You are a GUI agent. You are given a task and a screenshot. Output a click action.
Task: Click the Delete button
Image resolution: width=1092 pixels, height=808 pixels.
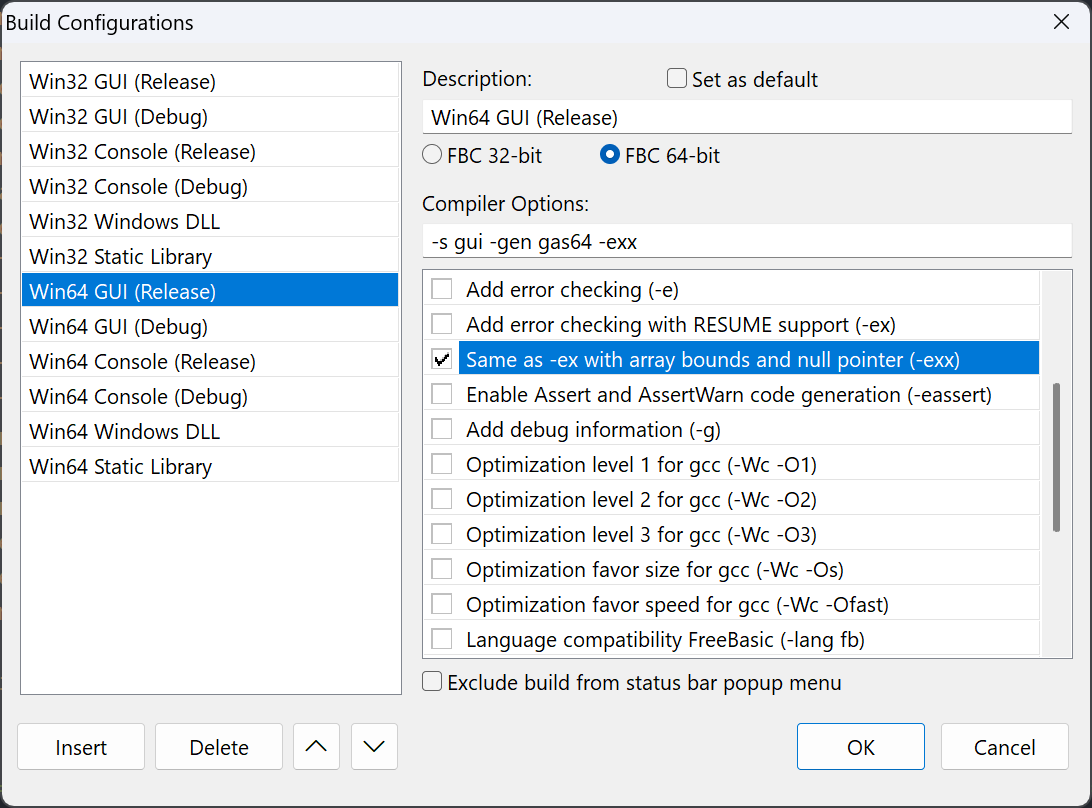click(x=219, y=747)
